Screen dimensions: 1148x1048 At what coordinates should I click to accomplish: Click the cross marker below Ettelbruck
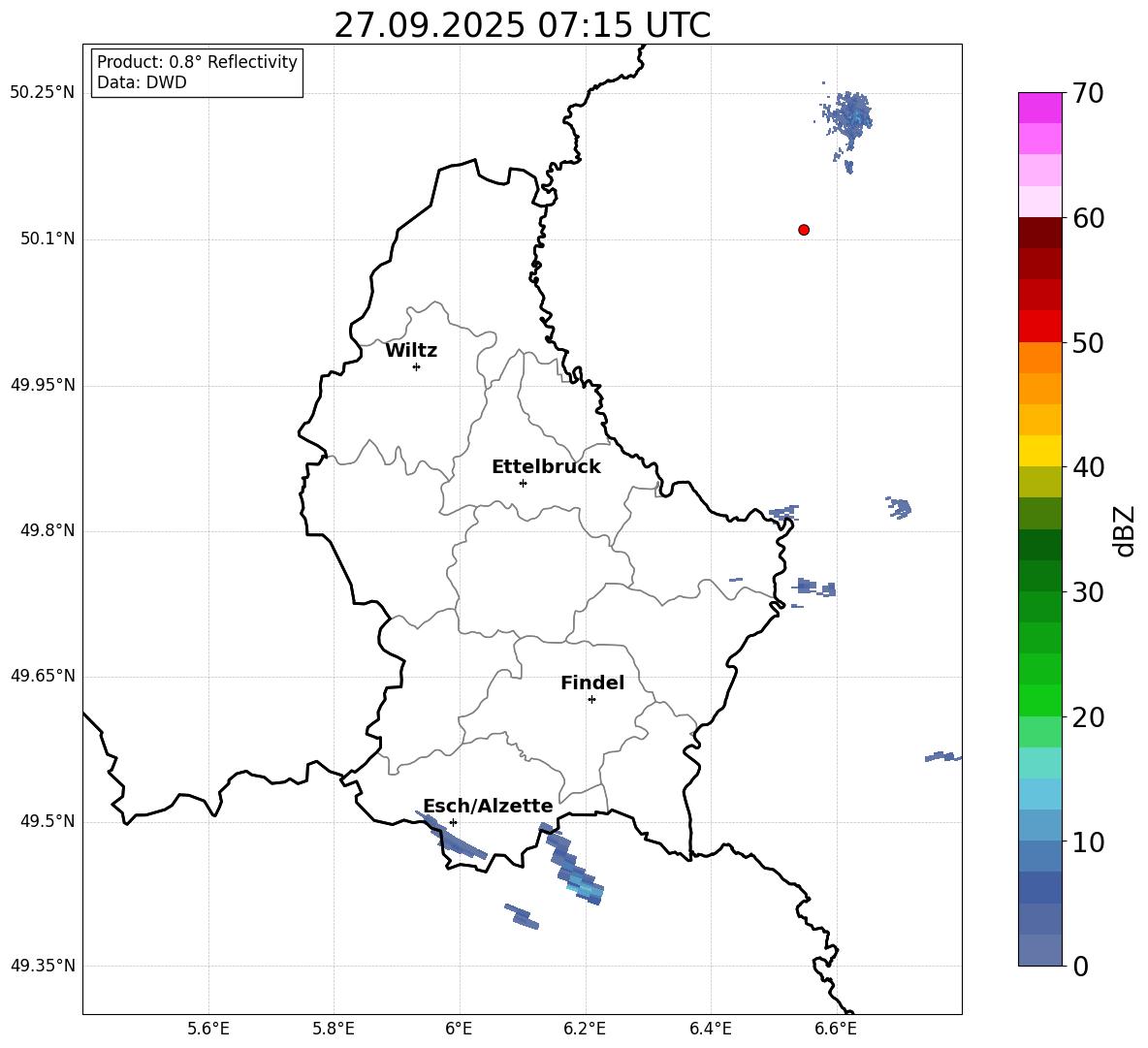[x=523, y=483]
